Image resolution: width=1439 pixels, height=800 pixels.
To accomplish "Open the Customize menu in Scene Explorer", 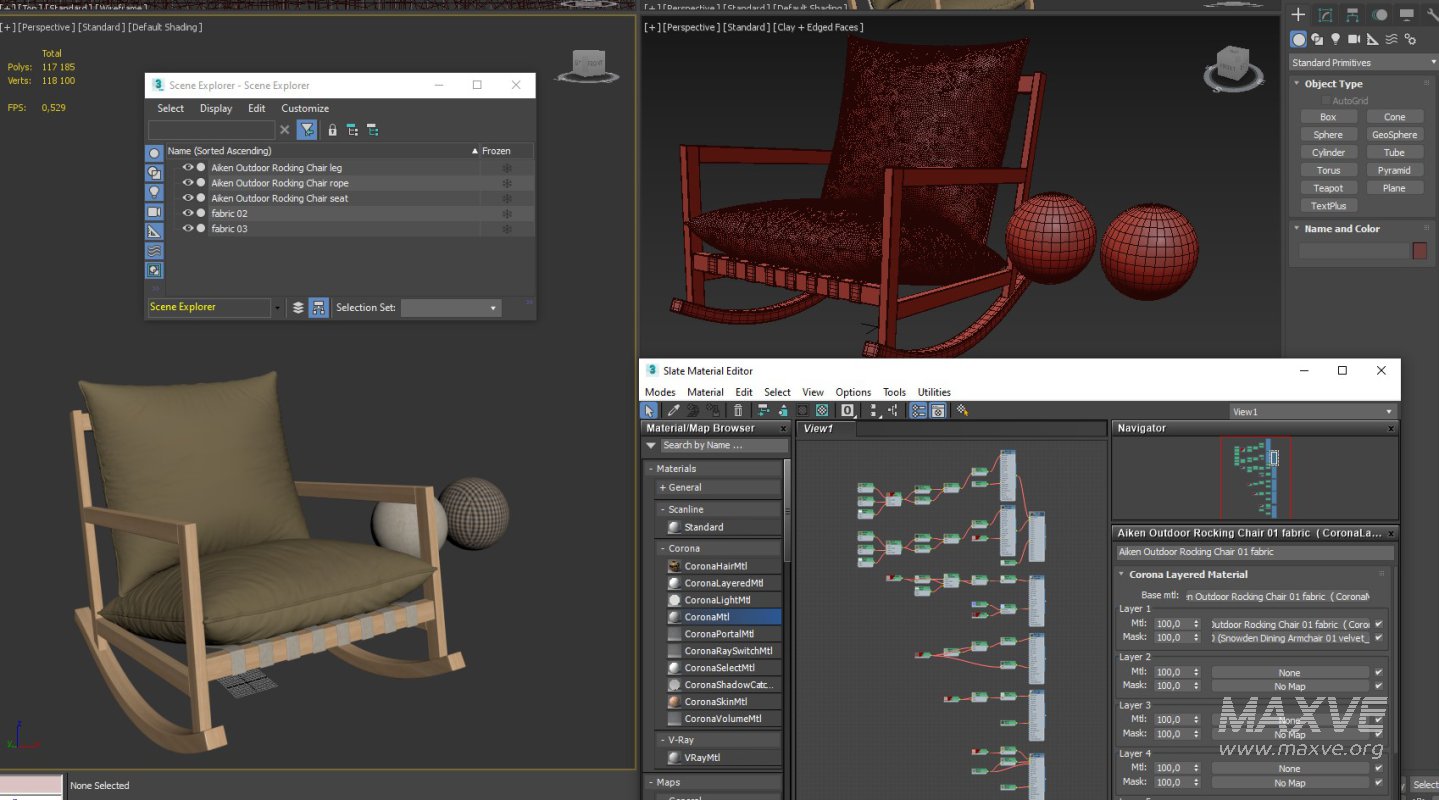I will (305, 108).
